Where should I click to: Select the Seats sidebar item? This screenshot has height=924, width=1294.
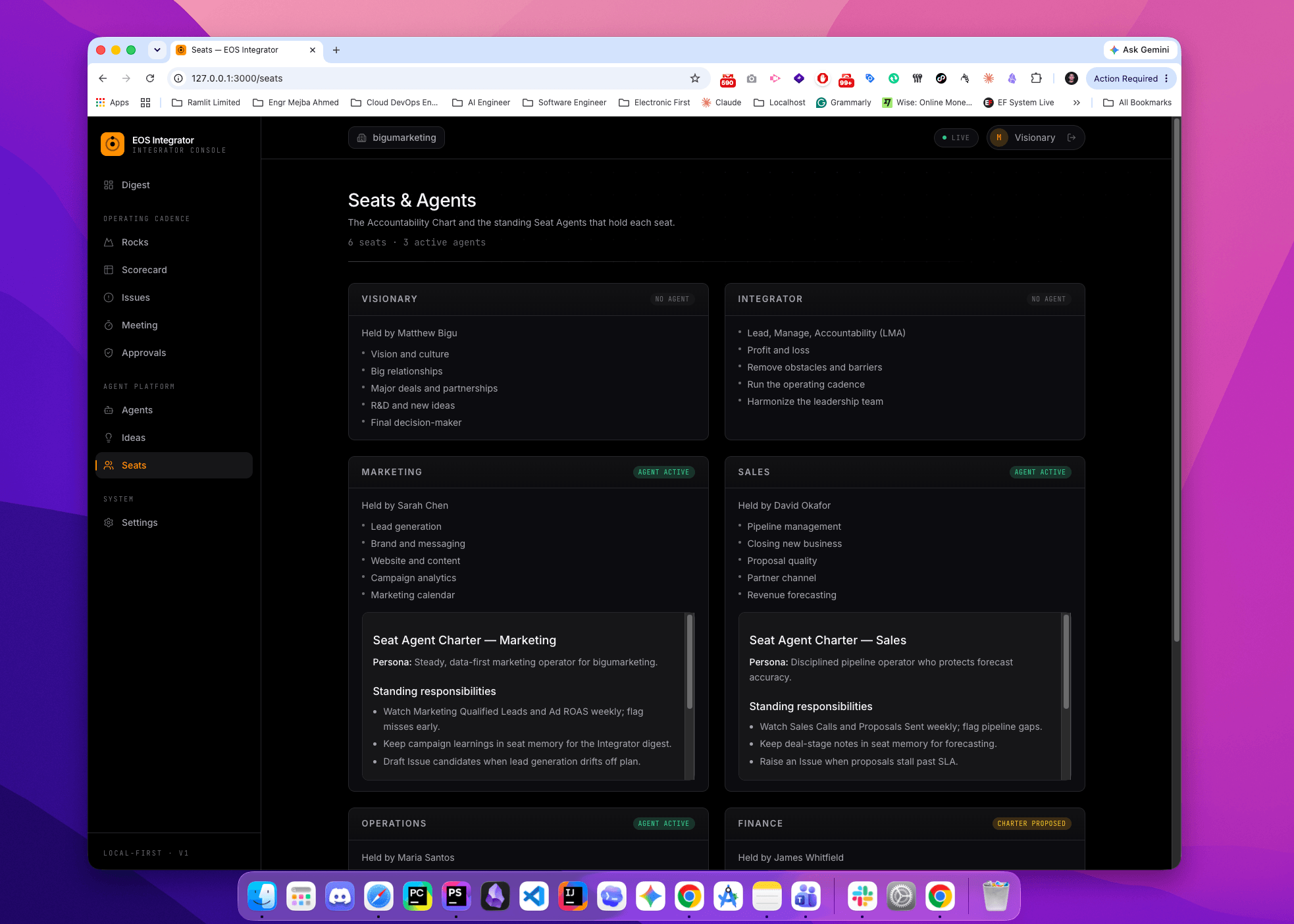174,465
